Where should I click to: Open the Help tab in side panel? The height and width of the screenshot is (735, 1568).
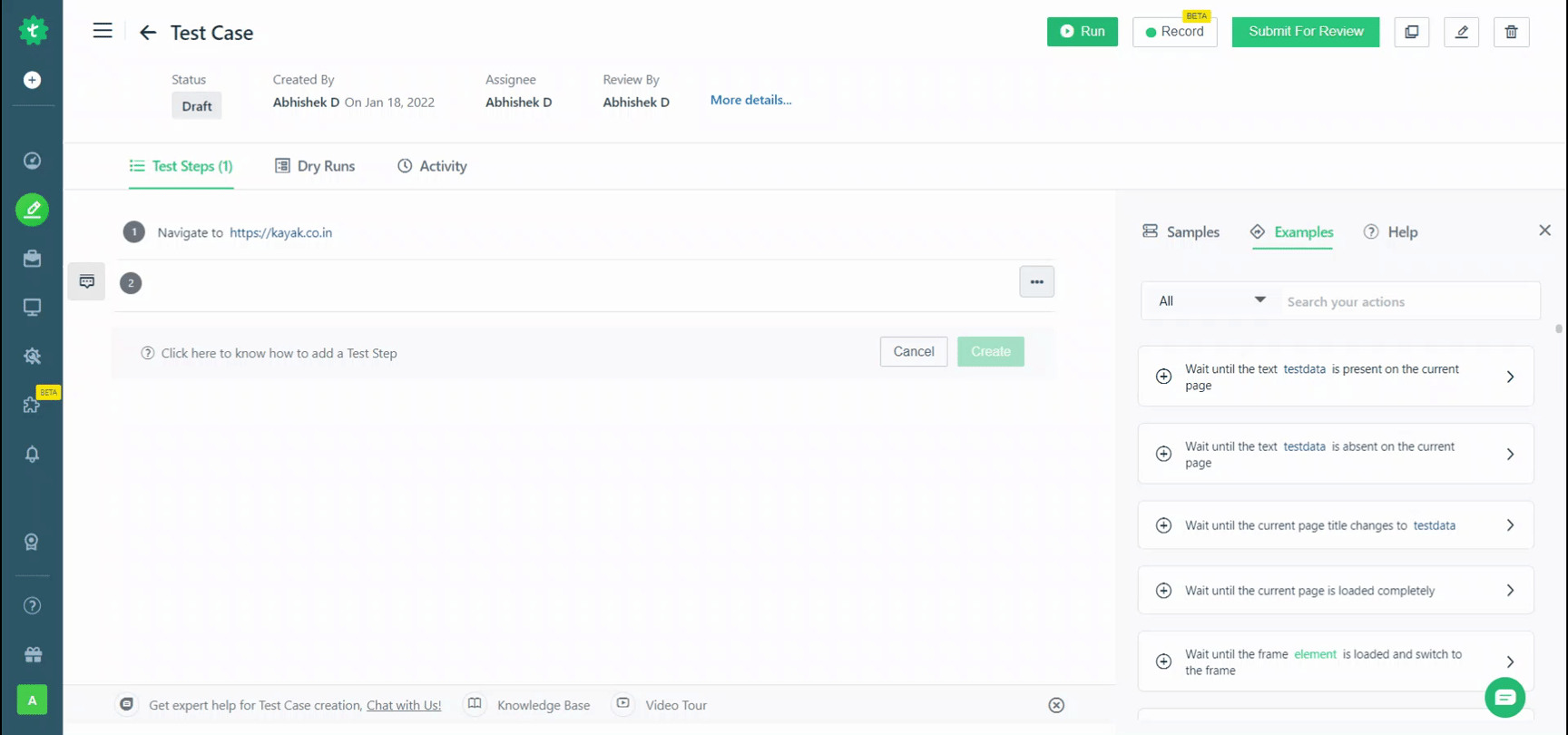tap(1390, 231)
